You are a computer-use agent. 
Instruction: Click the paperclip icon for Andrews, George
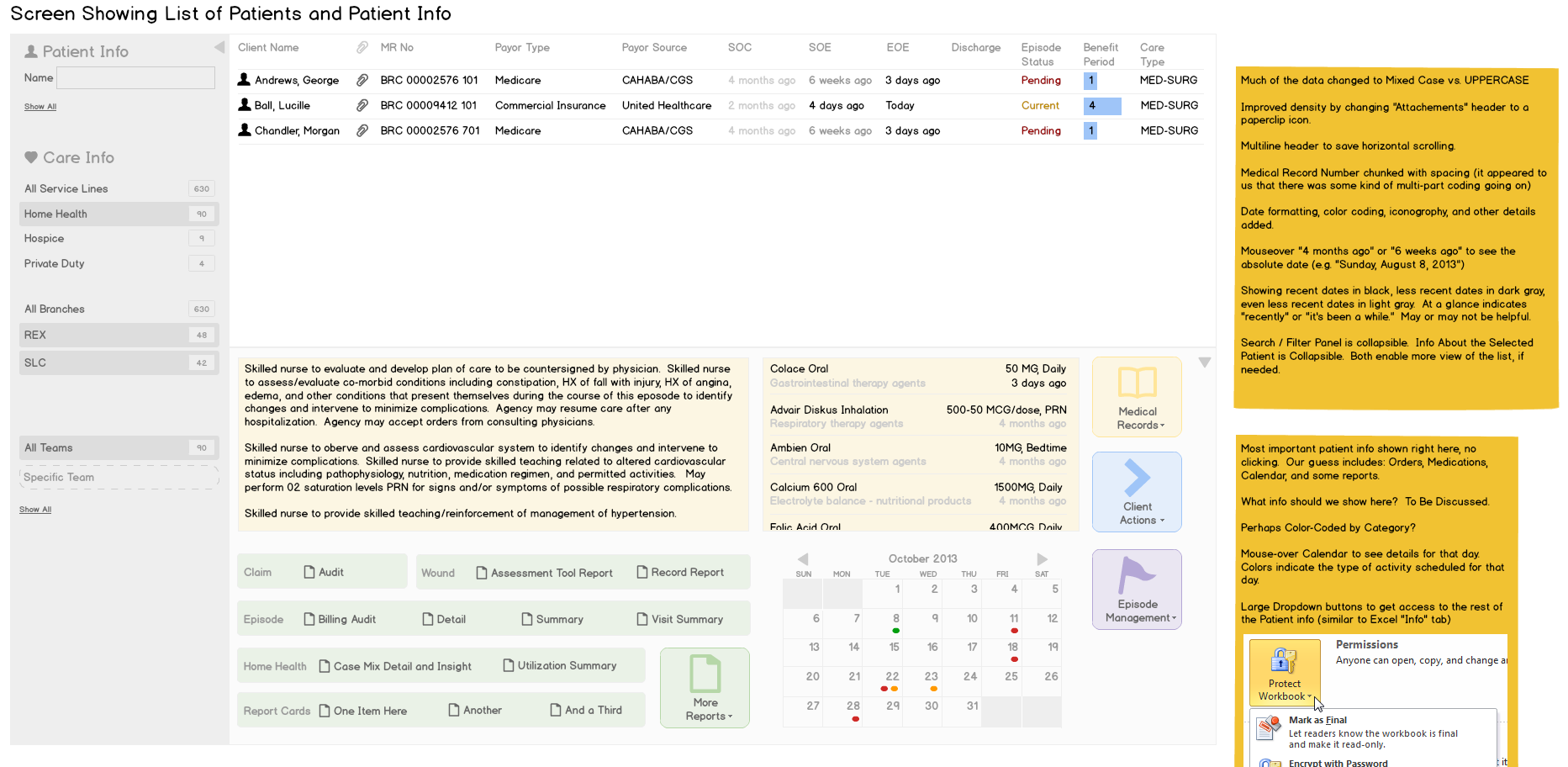click(x=362, y=80)
